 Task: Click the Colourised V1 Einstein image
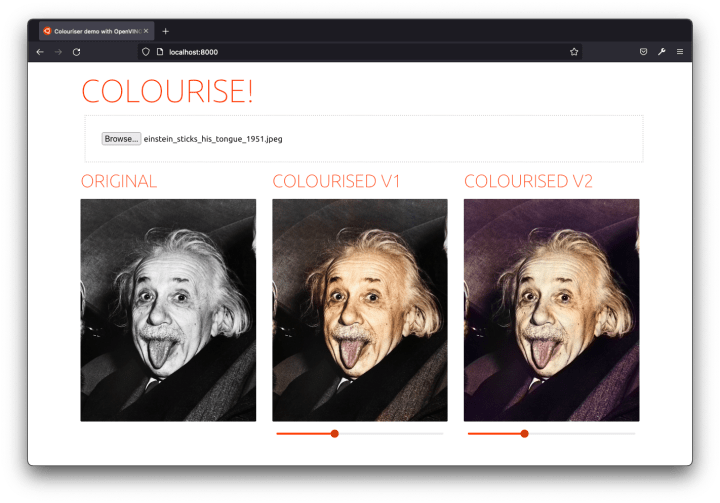[x=360, y=310]
